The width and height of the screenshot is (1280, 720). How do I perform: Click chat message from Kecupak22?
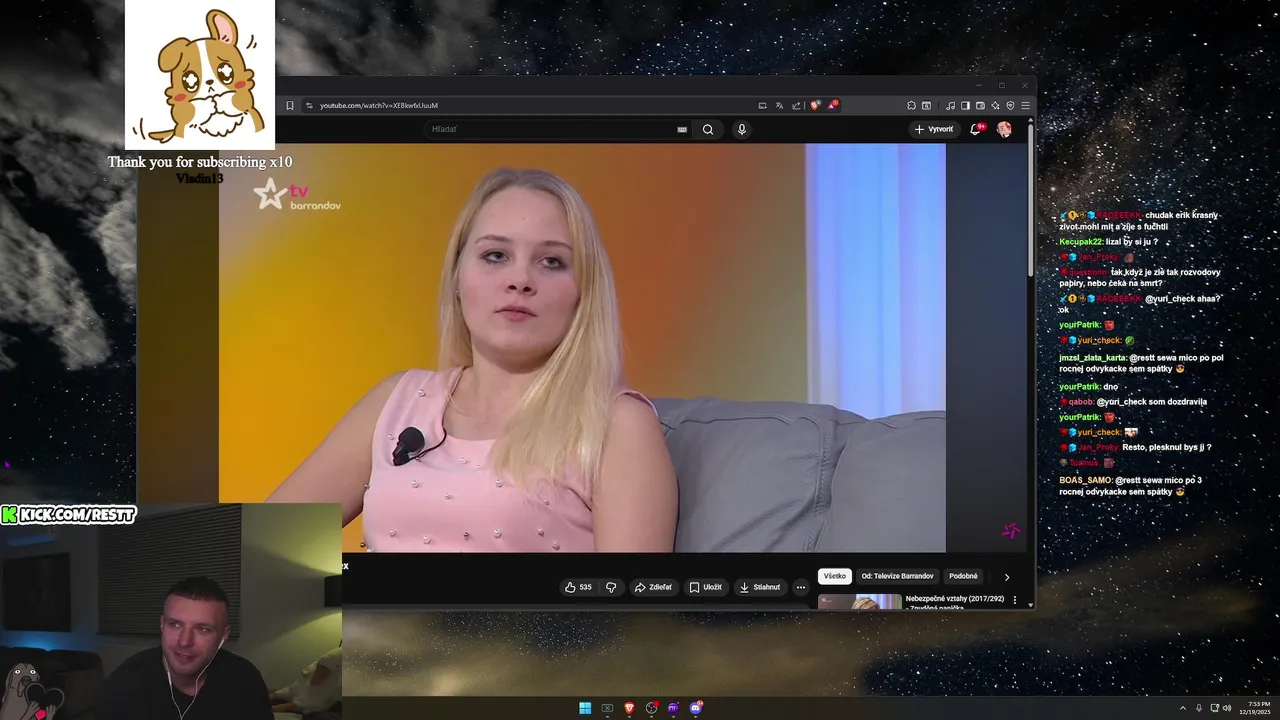[1109, 242]
